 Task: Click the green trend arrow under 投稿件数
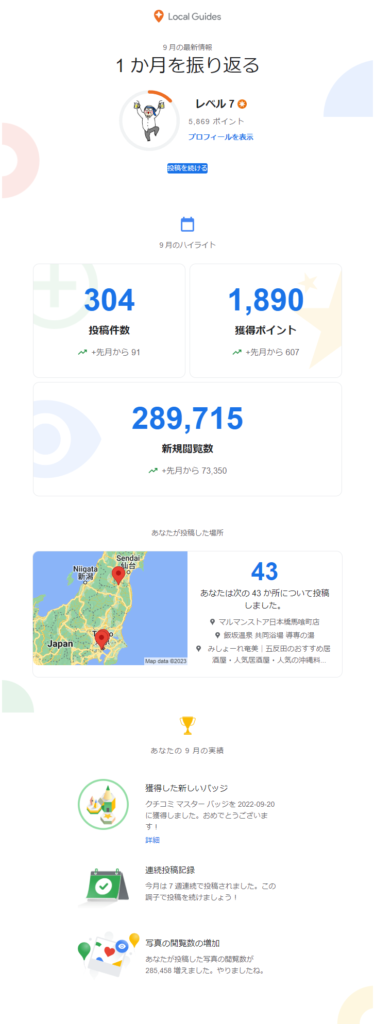click(82, 353)
